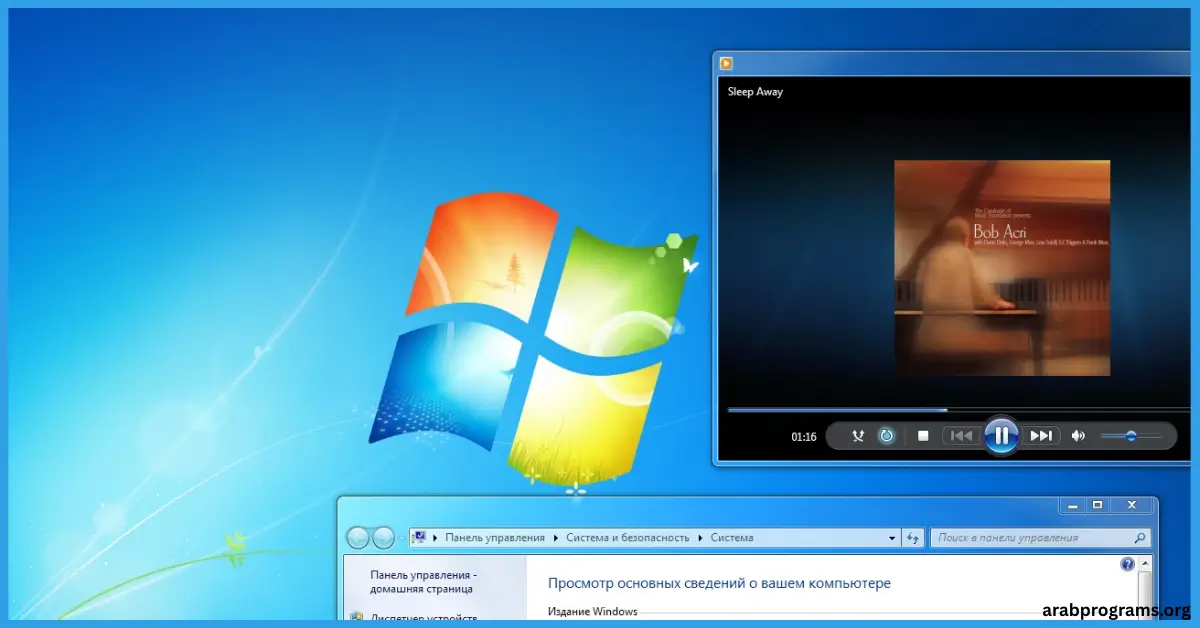1200x628 pixels.
Task: Maximize the Control Panel window
Action: [1097, 505]
